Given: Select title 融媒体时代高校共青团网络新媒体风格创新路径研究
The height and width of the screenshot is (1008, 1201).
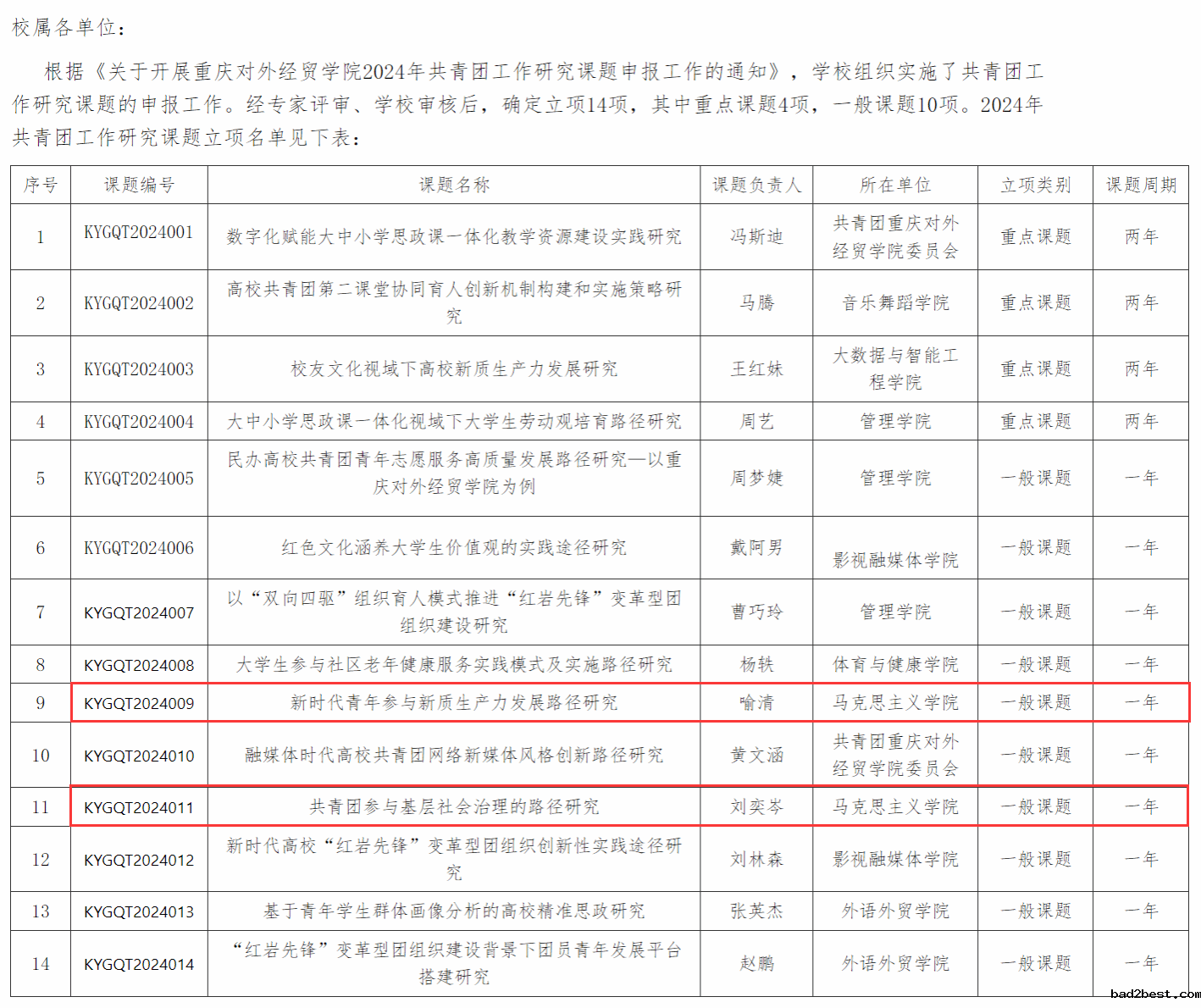Looking at the screenshot, I should (x=454, y=756).
